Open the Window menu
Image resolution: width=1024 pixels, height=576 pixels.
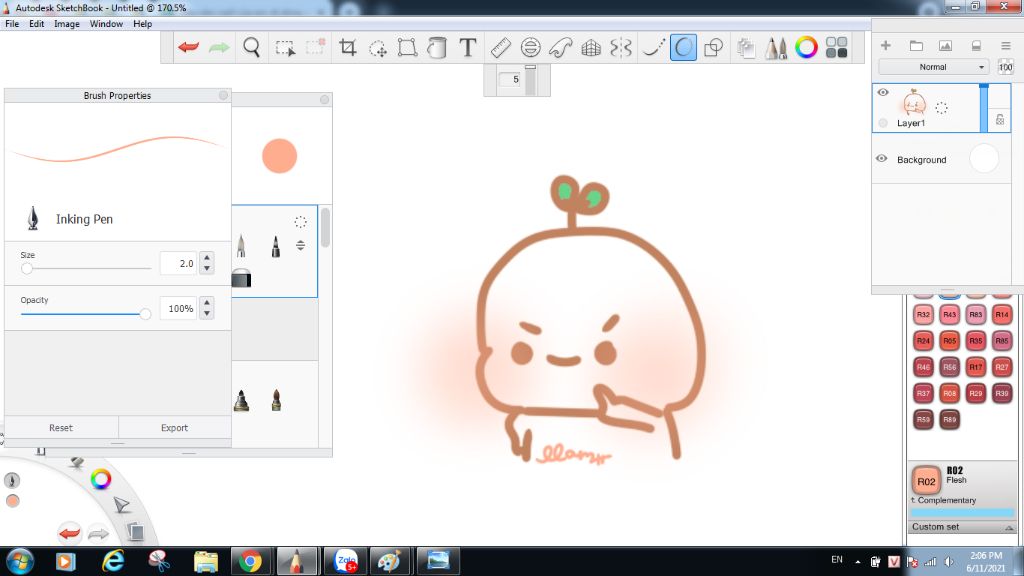106,24
